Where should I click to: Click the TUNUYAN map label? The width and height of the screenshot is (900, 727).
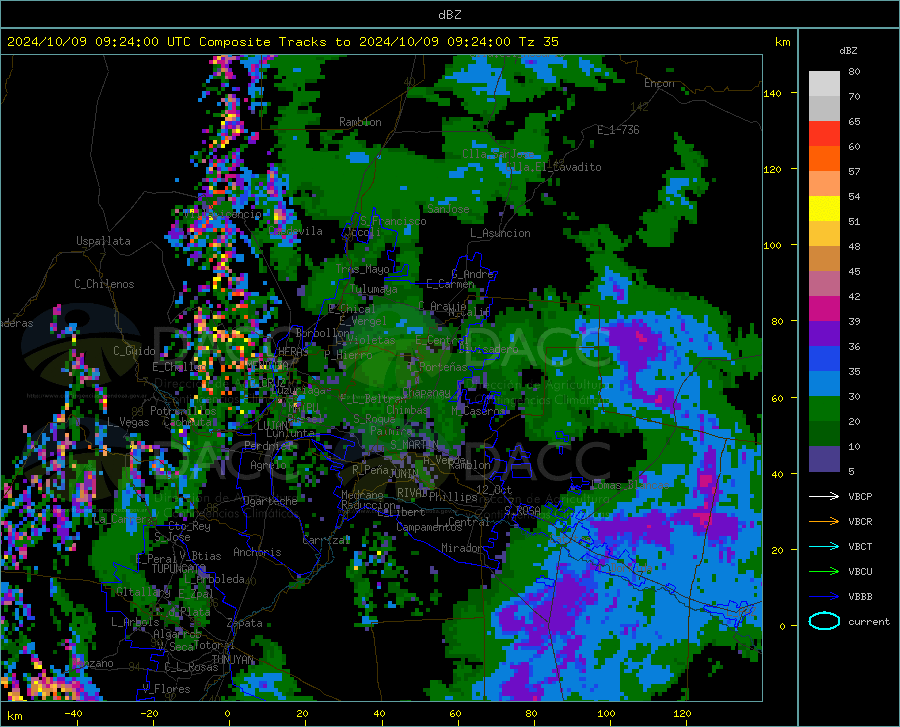tap(232, 660)
